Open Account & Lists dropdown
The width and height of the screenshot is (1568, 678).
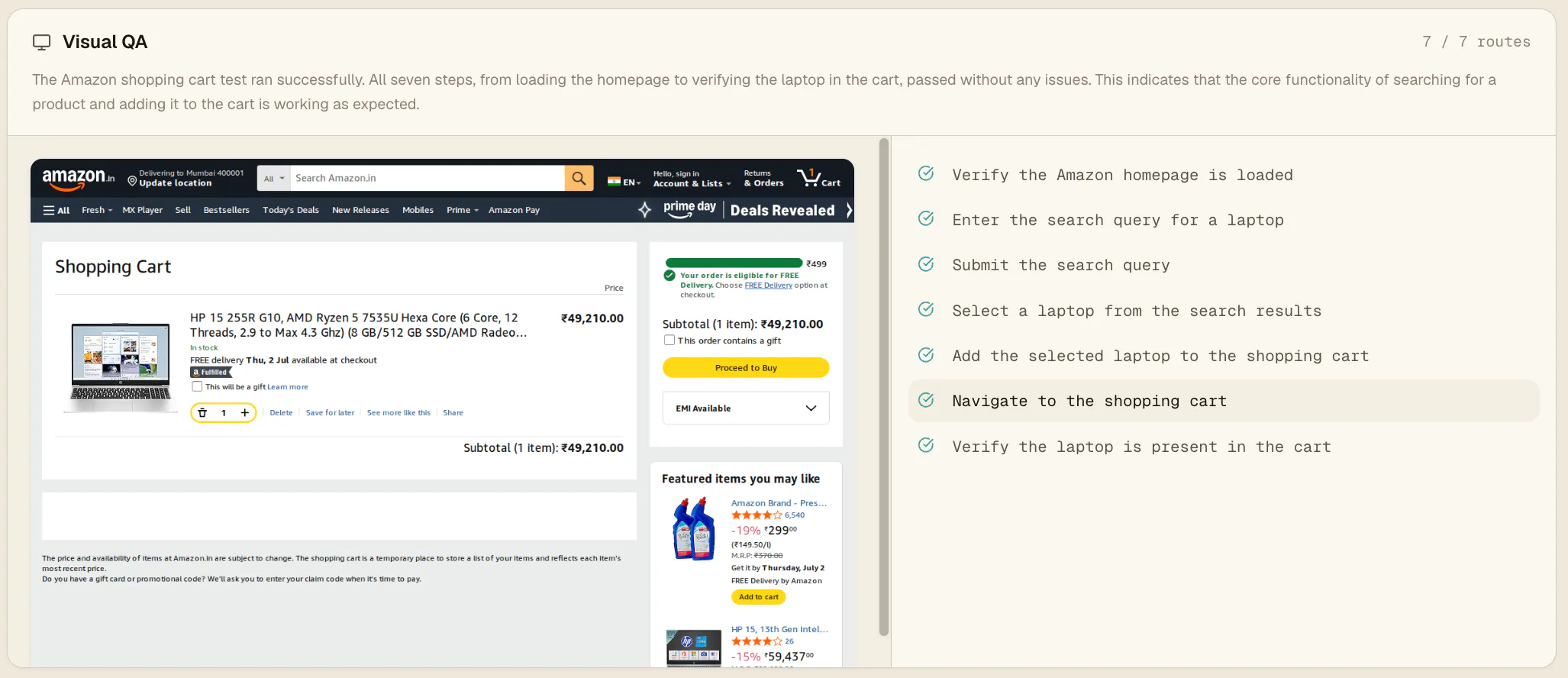692,179
